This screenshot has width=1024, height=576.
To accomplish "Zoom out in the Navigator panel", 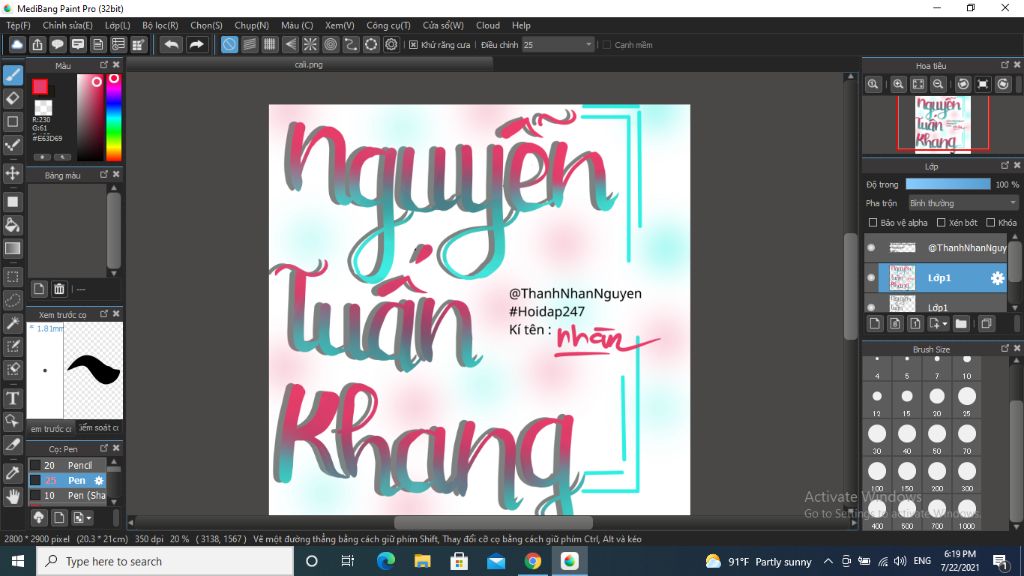I will point(938,84).
